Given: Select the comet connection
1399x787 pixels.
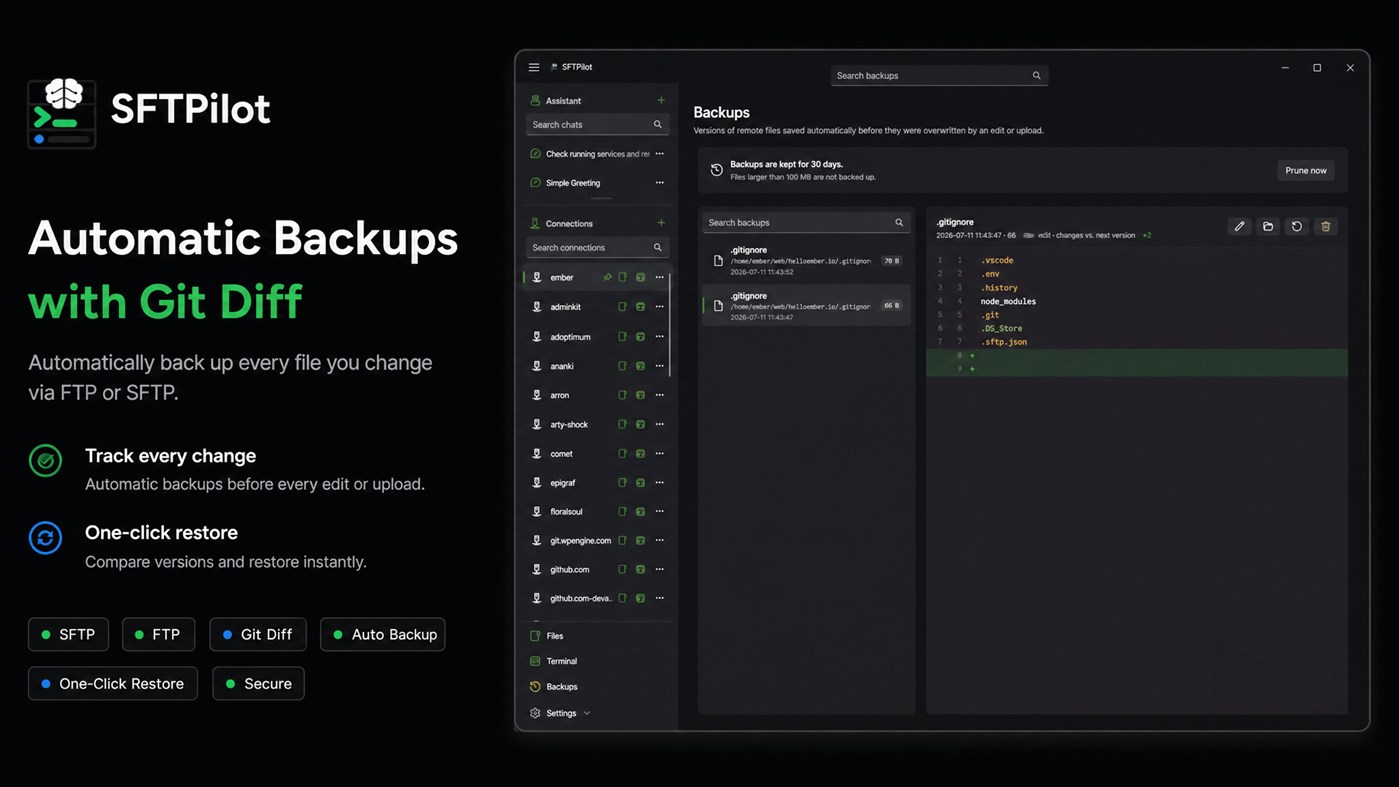Looking at the screenshot, I should tap(597, 453).
